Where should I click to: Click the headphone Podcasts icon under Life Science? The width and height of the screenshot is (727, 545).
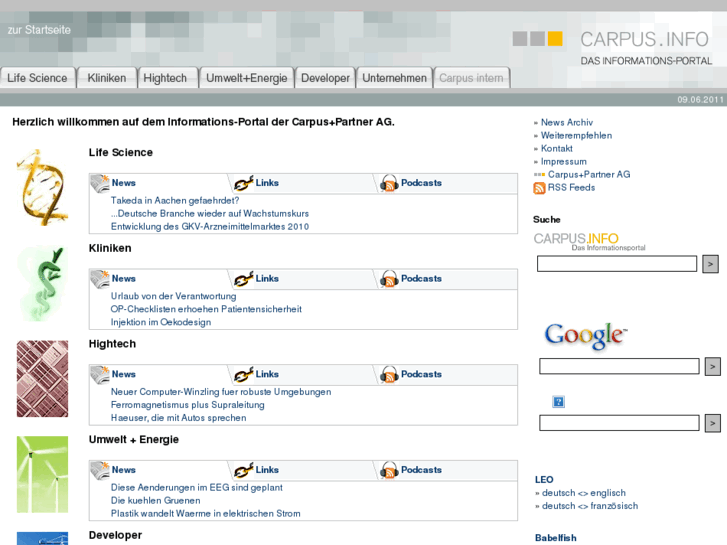389,183
